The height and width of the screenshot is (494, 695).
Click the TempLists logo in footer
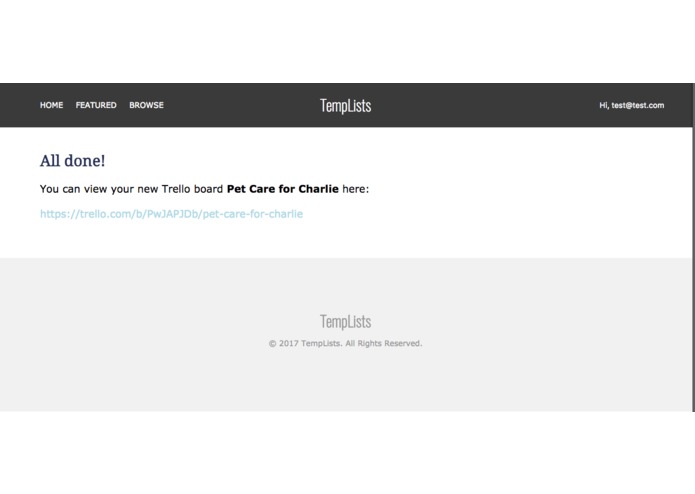coord(346,322)
